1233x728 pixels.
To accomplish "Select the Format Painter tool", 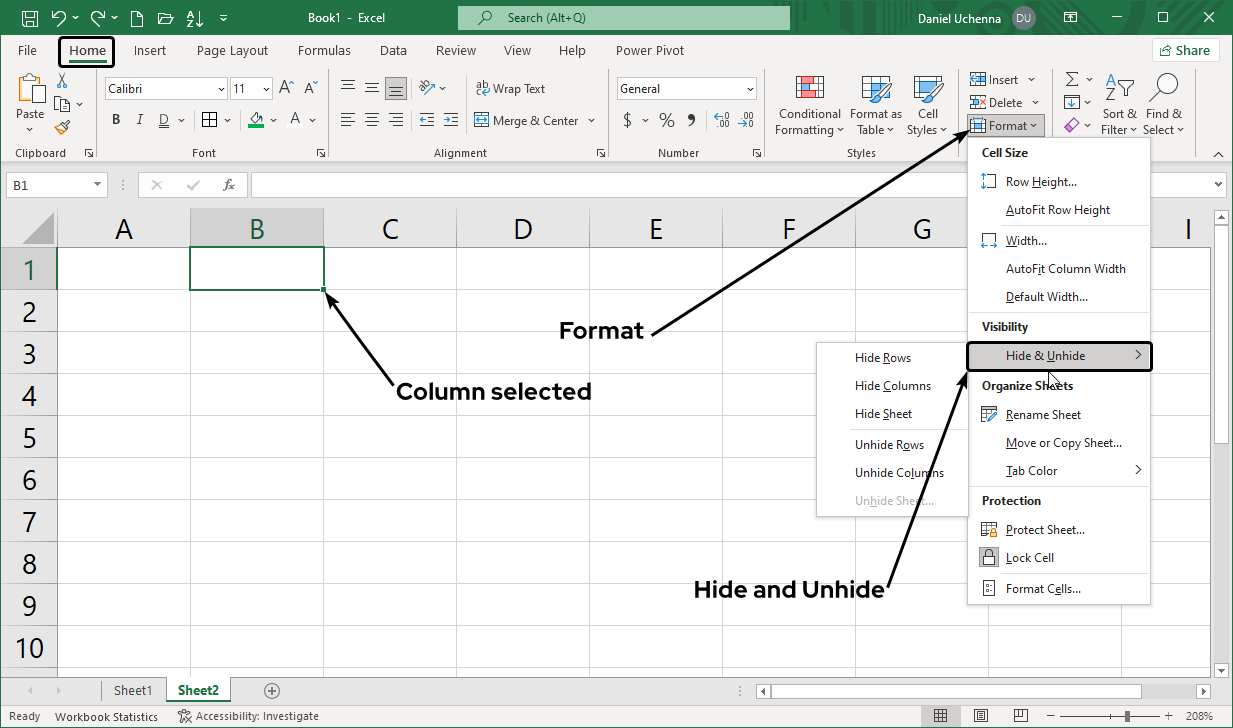I will tap(63, 125).
